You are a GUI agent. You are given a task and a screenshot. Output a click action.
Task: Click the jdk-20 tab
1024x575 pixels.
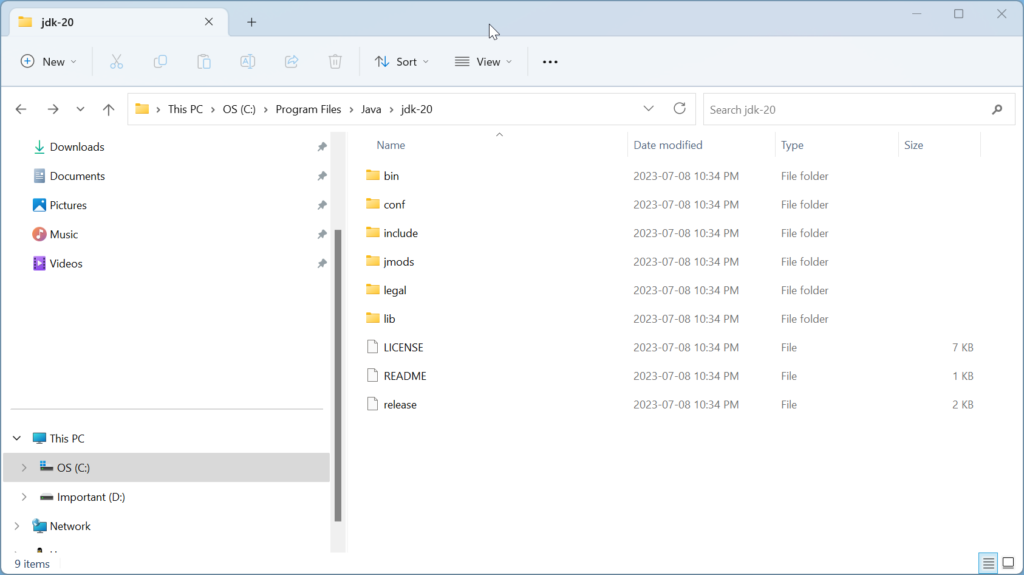point(118,22)
